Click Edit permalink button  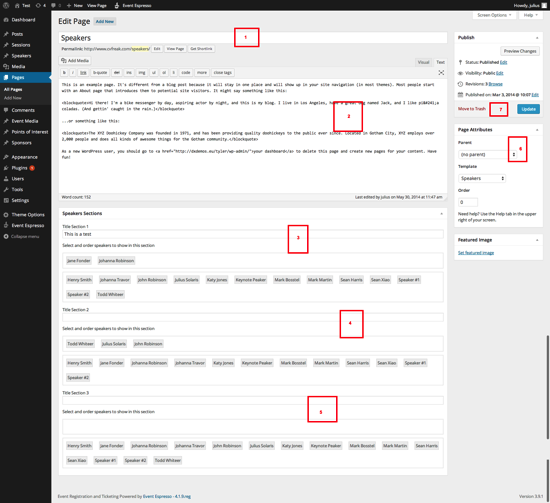(x=157, y=49)
